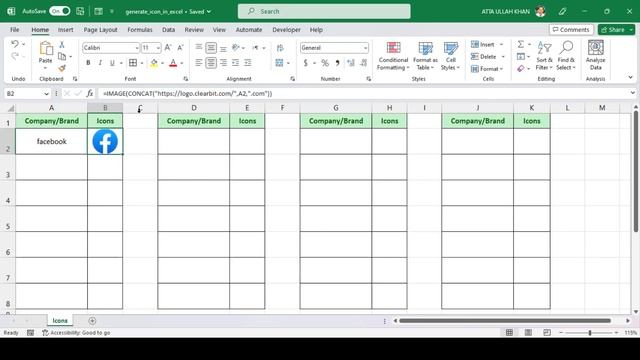Screen dimensions: 640x360
Task: Open Font Color dropdown arrow
Action: click(182, 63)
